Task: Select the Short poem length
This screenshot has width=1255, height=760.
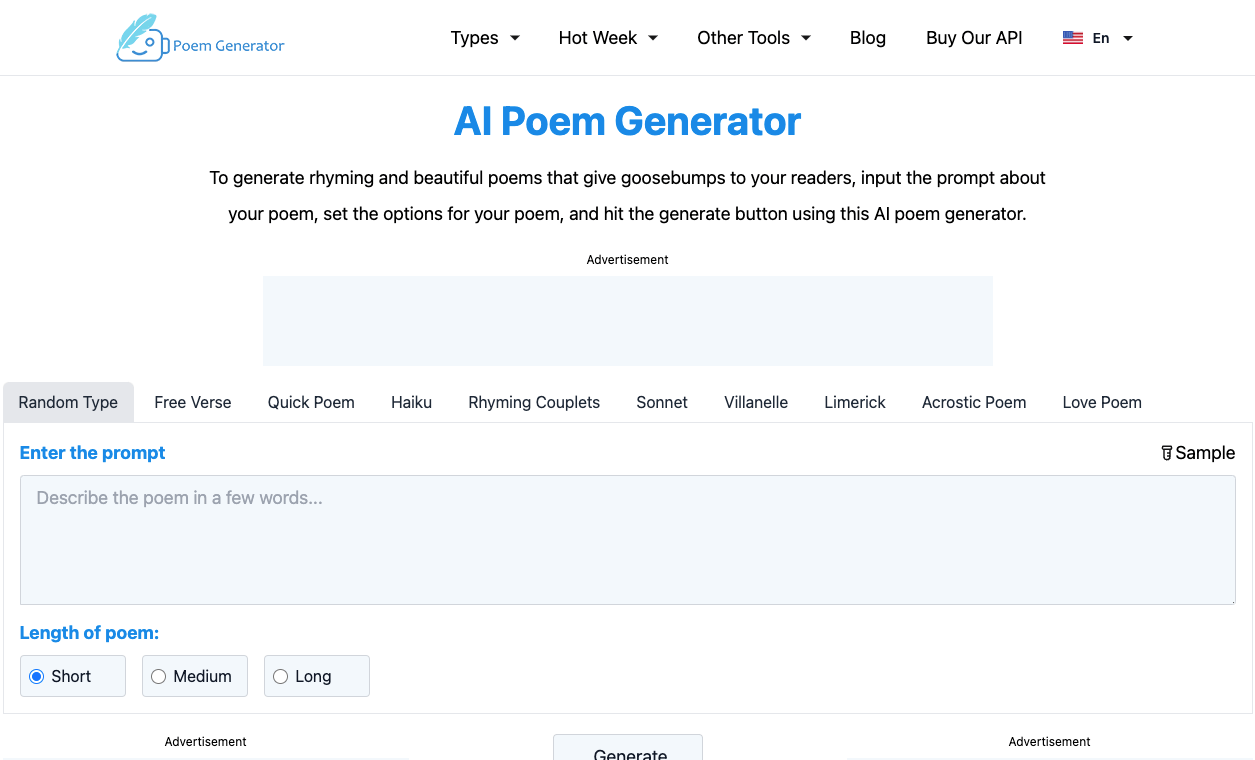Action: pyautogui.click(x=35, y=676)
